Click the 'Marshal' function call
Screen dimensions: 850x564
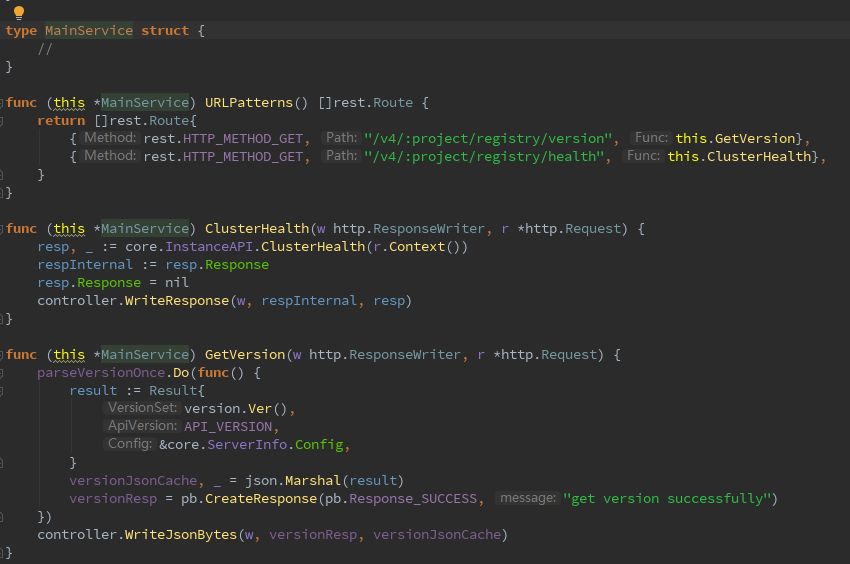pos(312,480)
